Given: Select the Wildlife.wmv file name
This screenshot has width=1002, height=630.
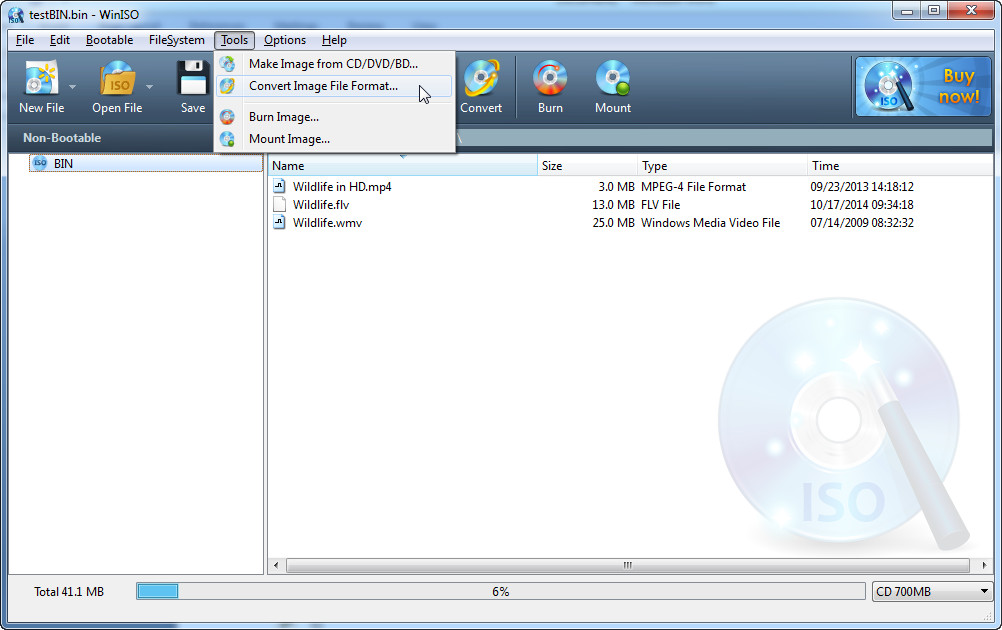Looking at the screenshot, I should [x=327, y=222].
